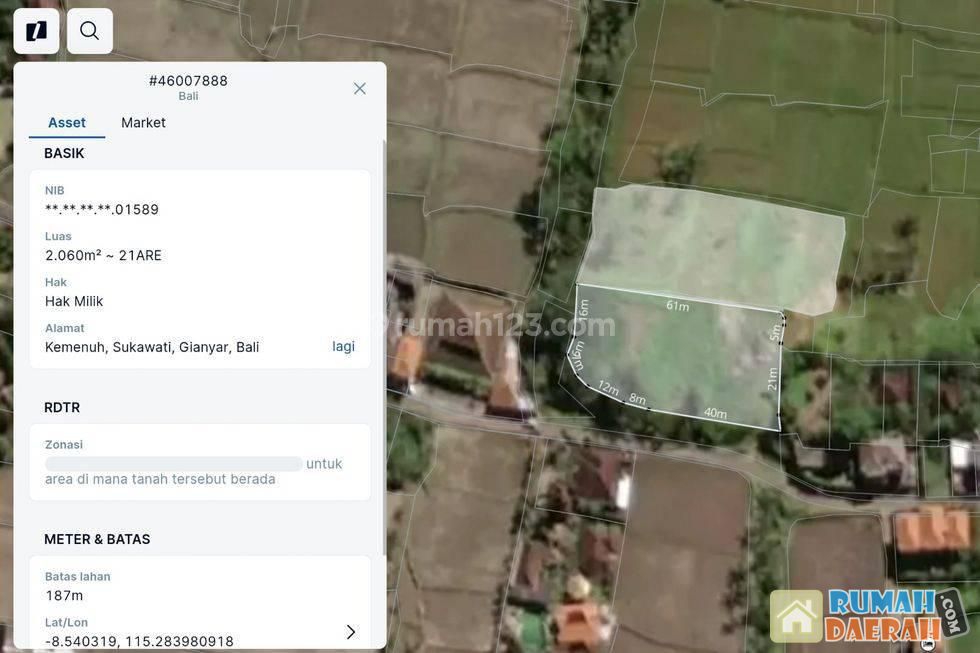Click the Lat/Lon coordinates text

[139, 641]
